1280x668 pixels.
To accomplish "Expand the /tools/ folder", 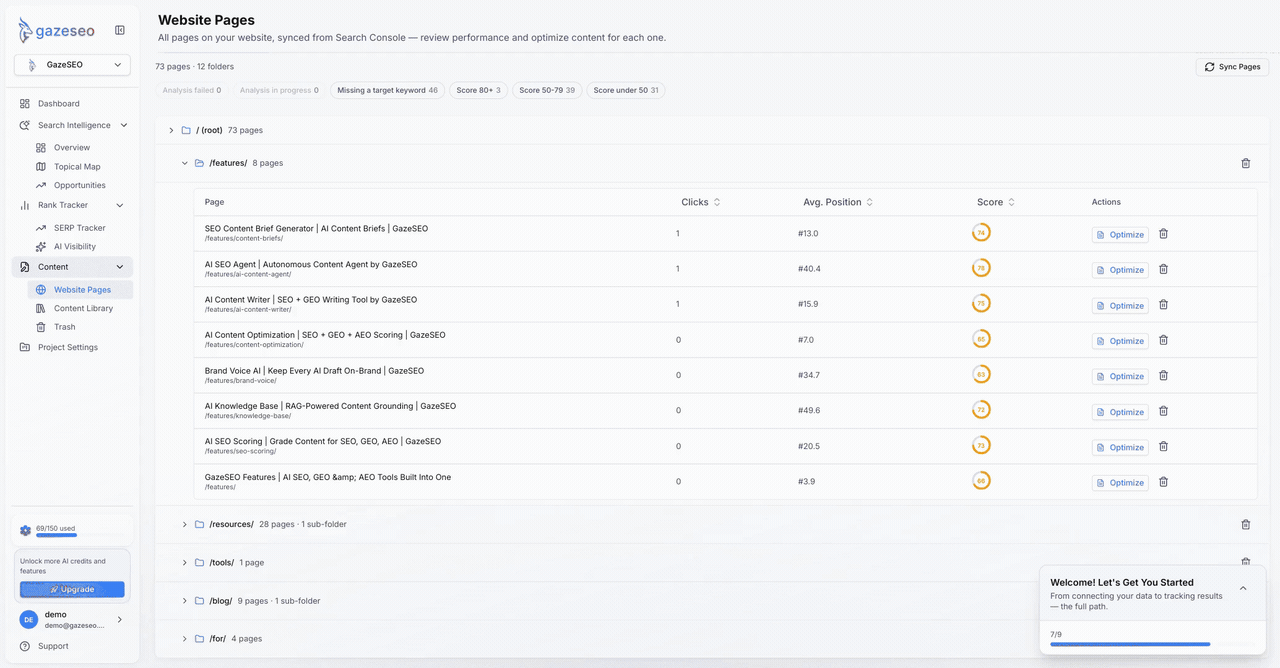I will point(185,563).
